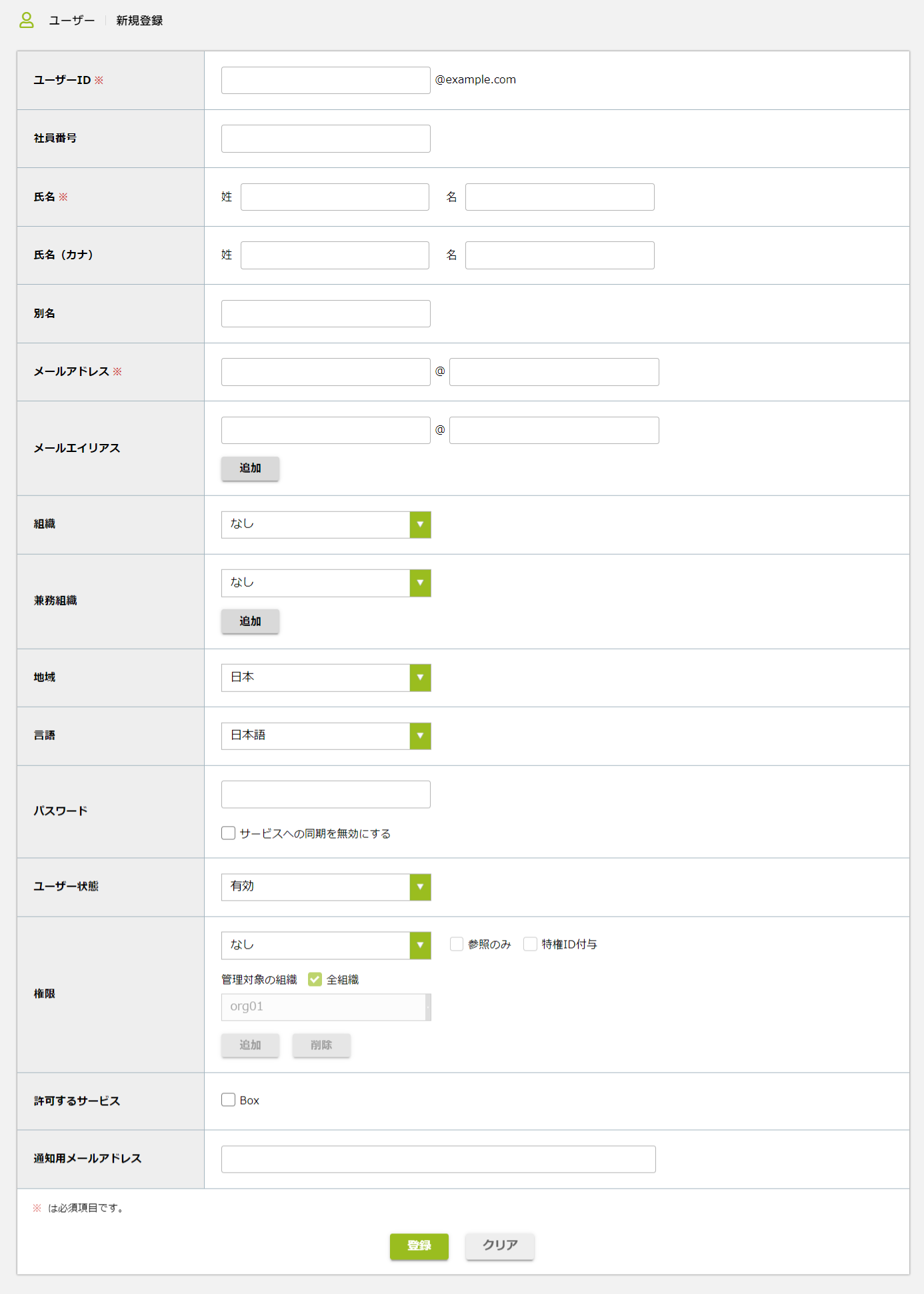
Task: Click the green arrow of ユーザー状態 dropdown
Action: [x=420, y=887]
